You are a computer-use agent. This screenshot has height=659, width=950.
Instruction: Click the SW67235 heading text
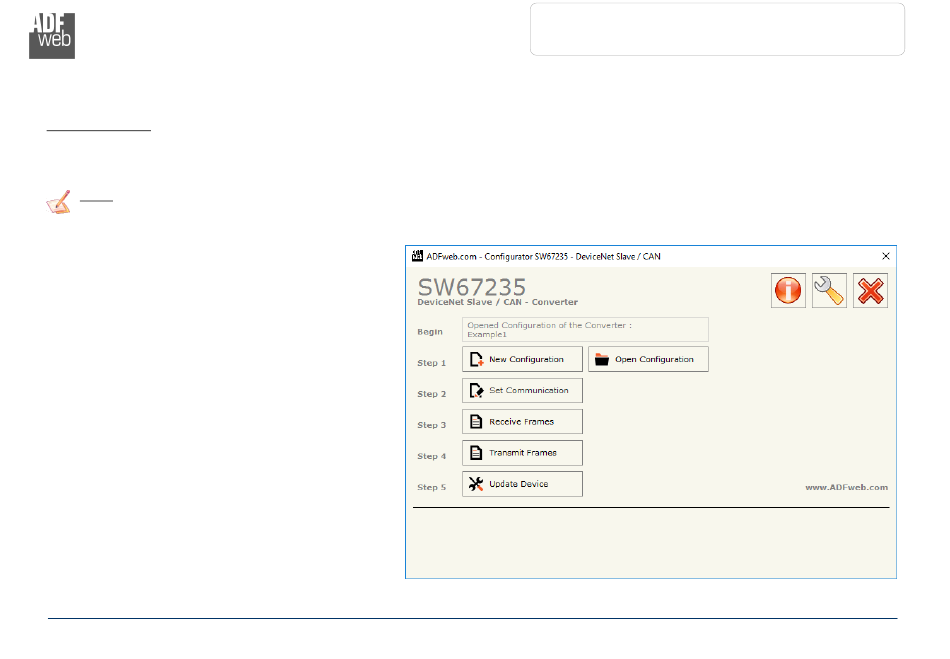point(472,286)
